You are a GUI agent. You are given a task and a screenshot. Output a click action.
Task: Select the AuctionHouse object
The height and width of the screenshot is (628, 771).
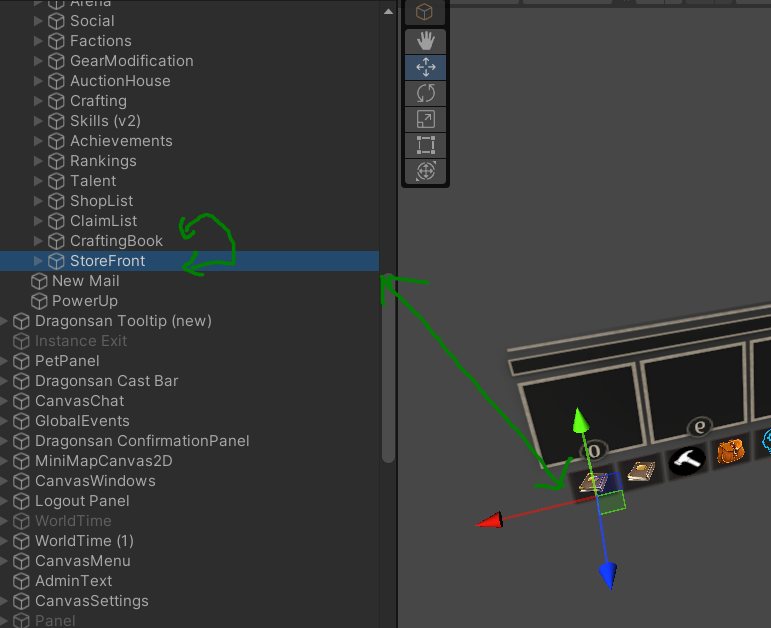119,81
